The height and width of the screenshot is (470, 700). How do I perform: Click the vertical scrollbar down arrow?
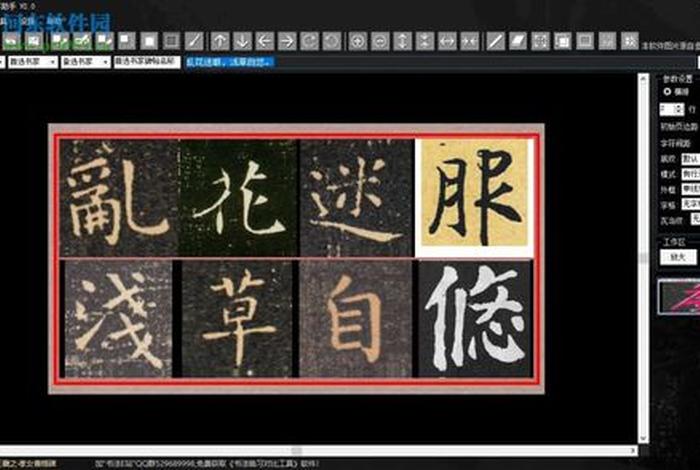click(x=643, y=438)
